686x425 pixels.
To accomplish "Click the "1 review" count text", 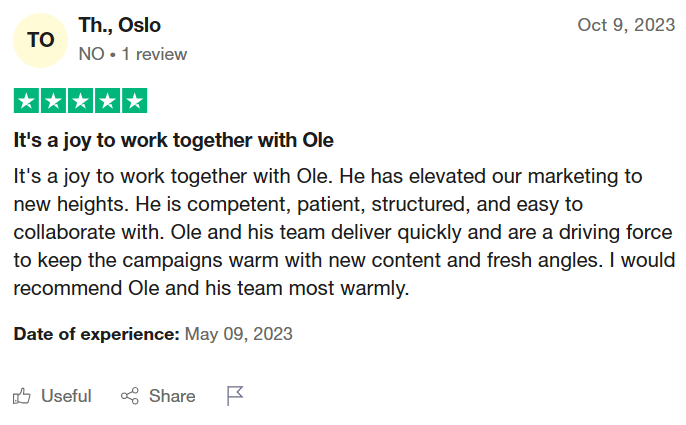I will [154, 54].
